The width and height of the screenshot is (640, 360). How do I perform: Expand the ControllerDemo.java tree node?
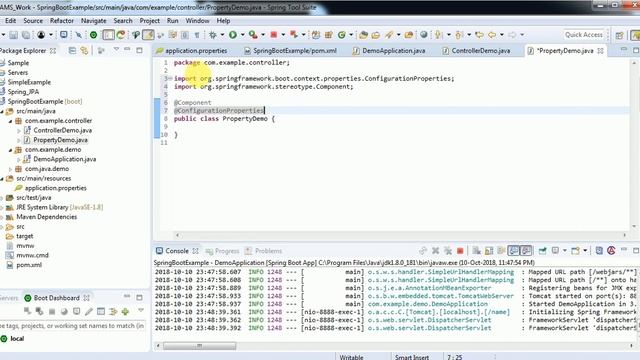click(19, 131)
